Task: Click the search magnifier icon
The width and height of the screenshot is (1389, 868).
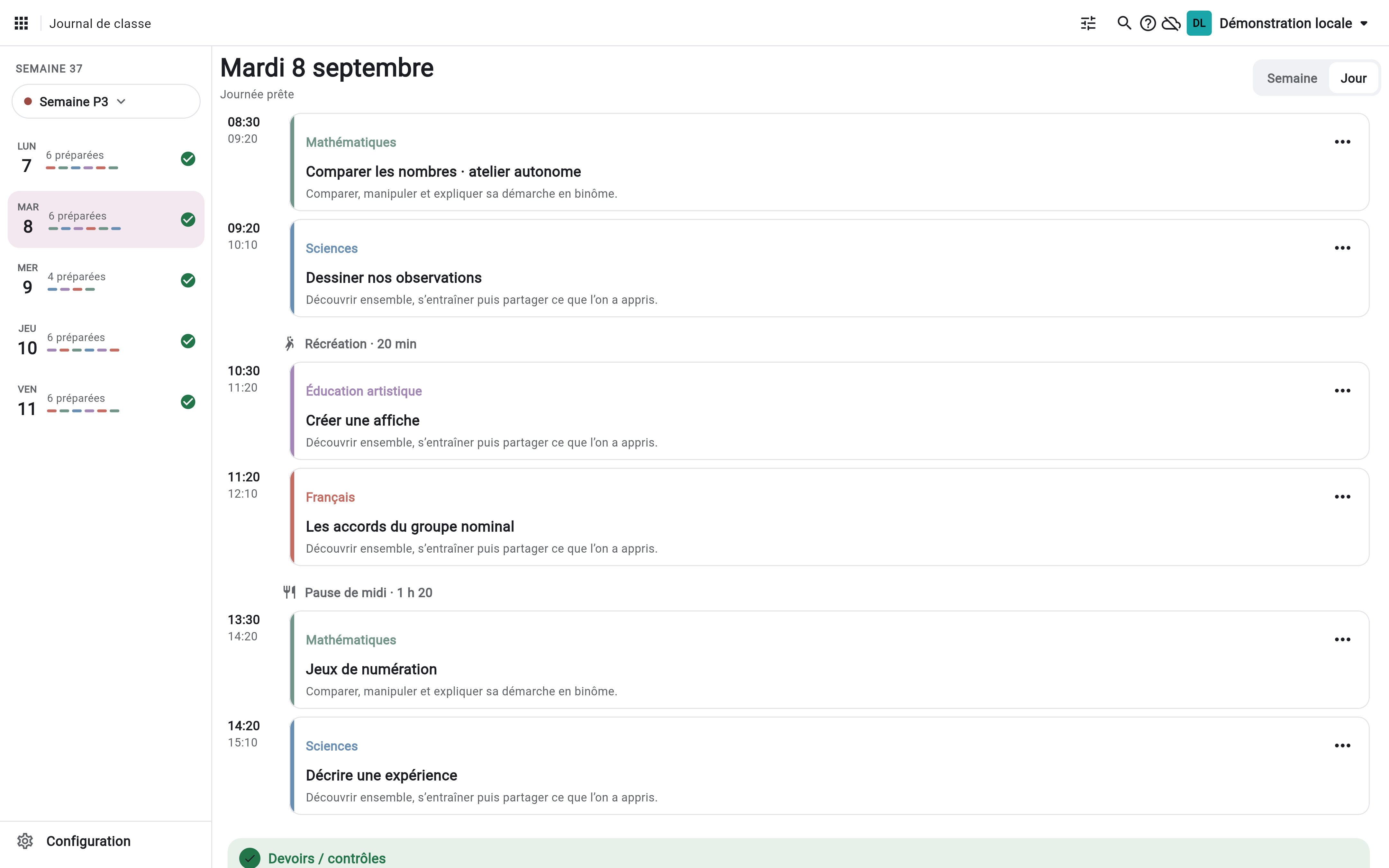Action: [1124, 23]
